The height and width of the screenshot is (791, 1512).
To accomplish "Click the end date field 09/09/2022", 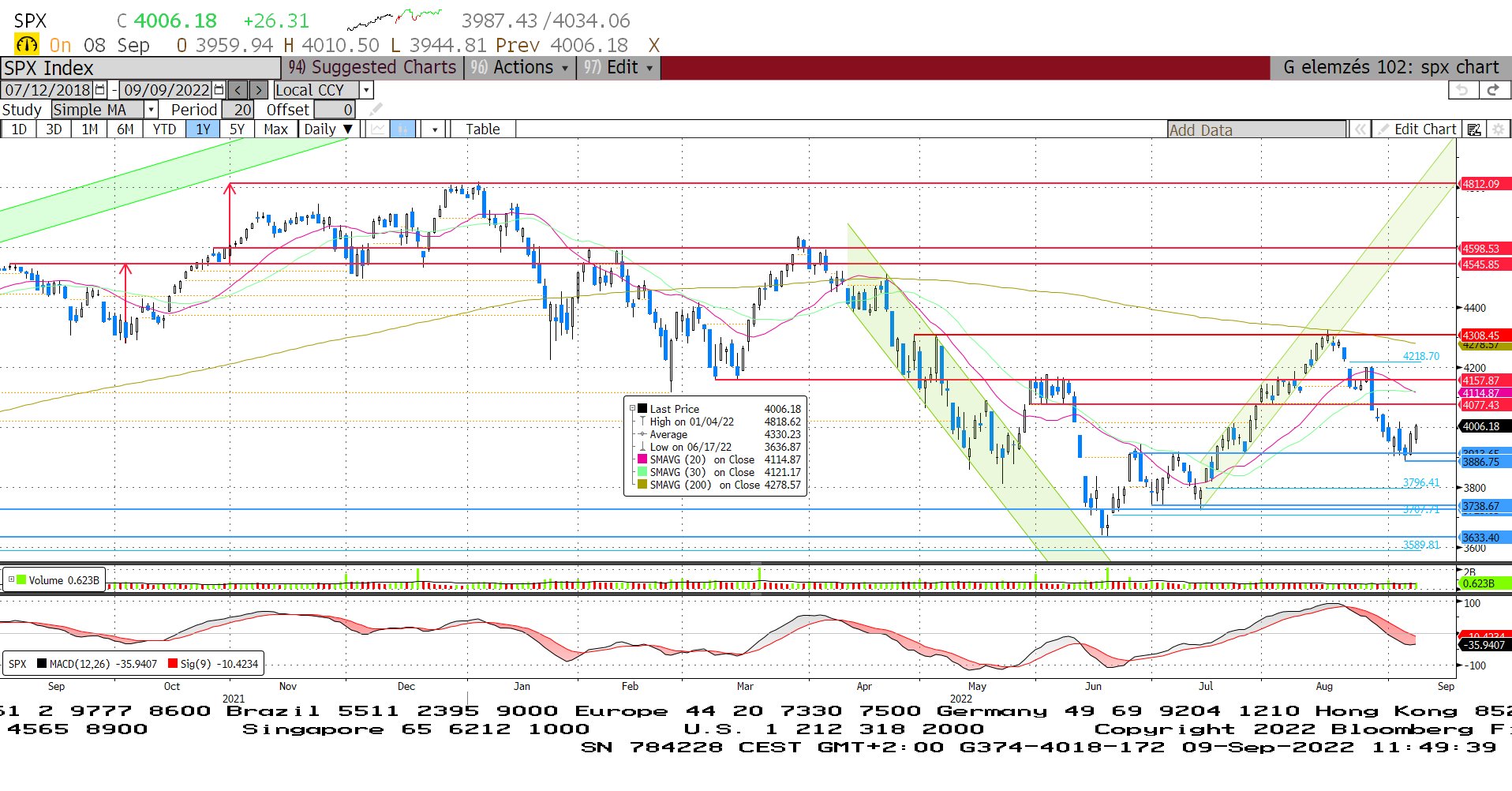I will [x=167, y=90].
